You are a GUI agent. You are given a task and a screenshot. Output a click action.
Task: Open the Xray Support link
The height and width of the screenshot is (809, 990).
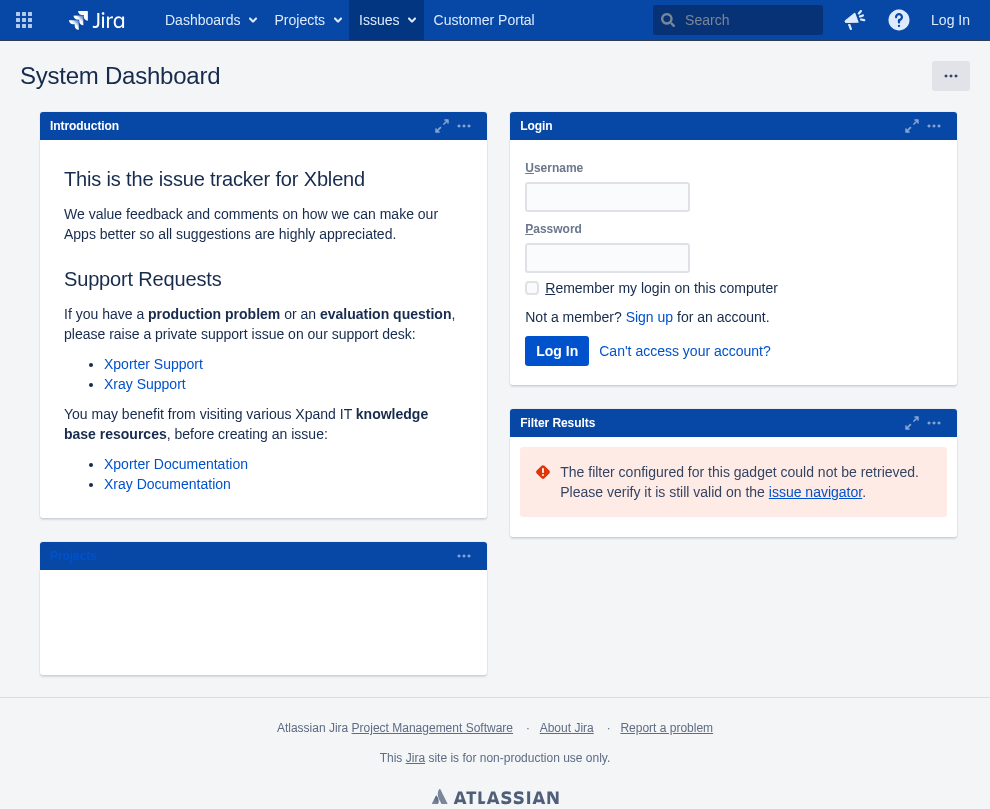(145, 384)
